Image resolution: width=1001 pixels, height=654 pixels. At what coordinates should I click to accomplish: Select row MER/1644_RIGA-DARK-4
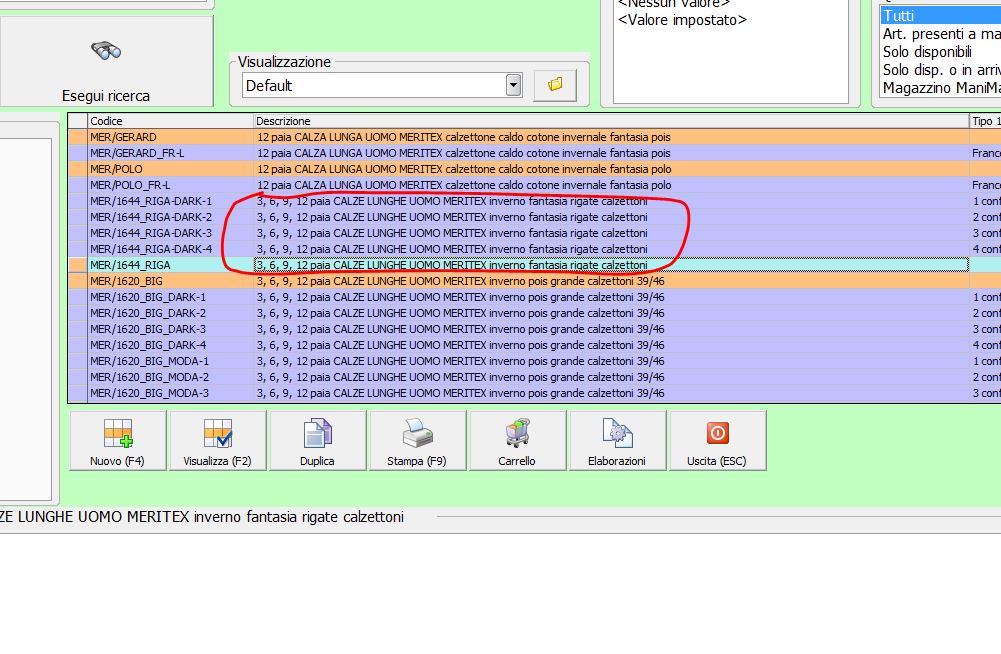(170, 249)
